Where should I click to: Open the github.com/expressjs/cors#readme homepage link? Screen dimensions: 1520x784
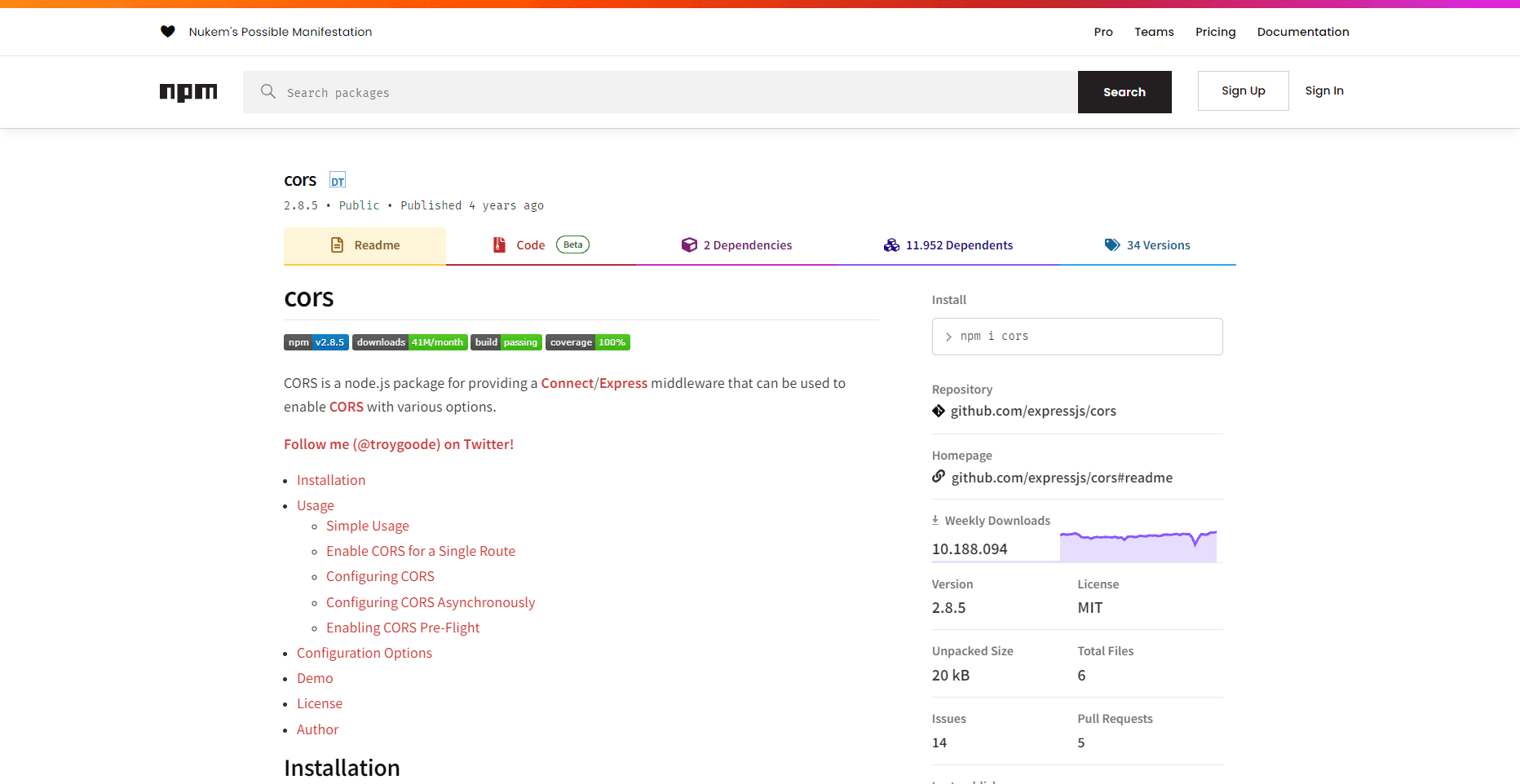click(1062, 478)
